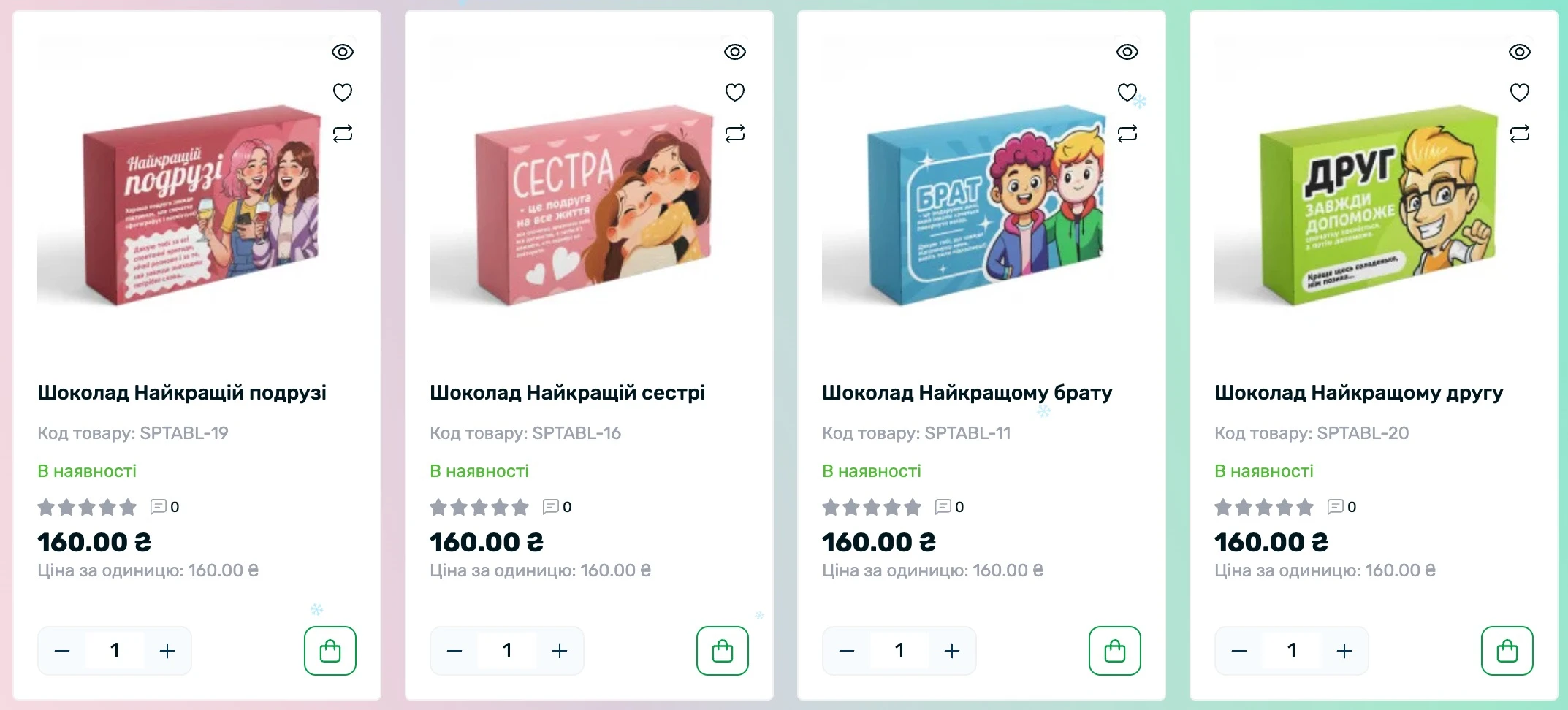The width and height of the screenshot is (1568, 710).
Task: Favorite the Найкращому брату chocolate
Action: [1127, 93]
